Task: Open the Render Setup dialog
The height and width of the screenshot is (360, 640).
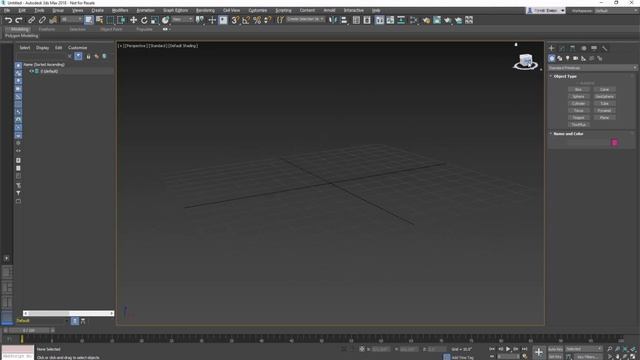Action: pyautogui.click(x=426, y=20)
